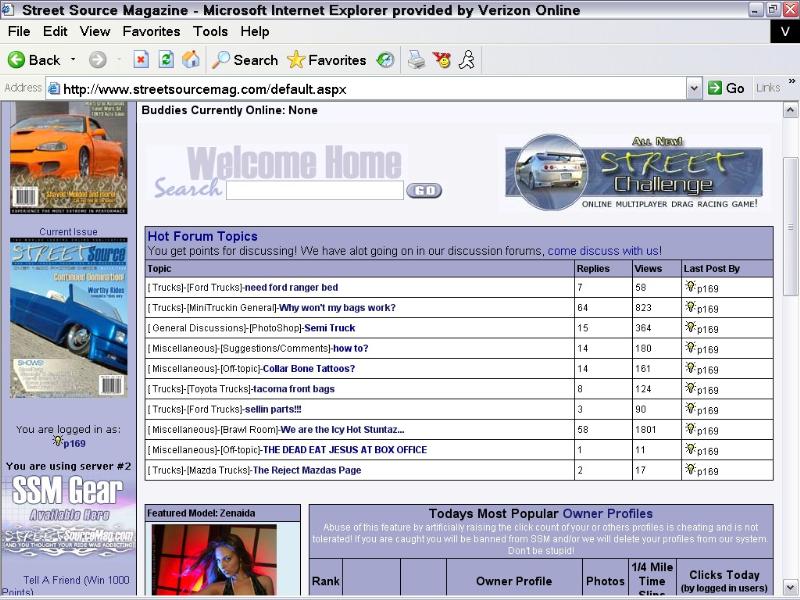Click the address bar Go button
Viewport: 800px width, 600px height.
coord(726,88)
